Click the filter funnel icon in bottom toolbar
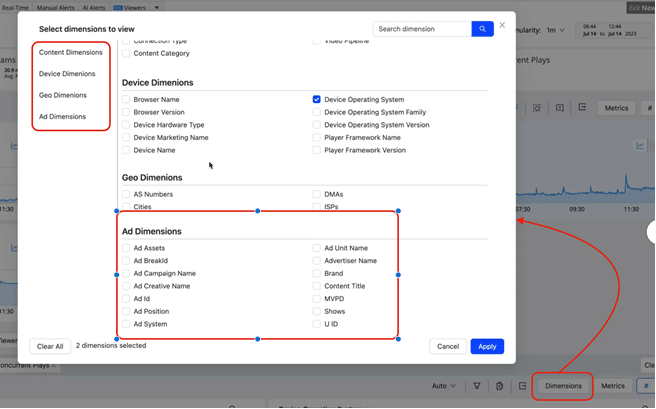656x409 pixels. 477,386
